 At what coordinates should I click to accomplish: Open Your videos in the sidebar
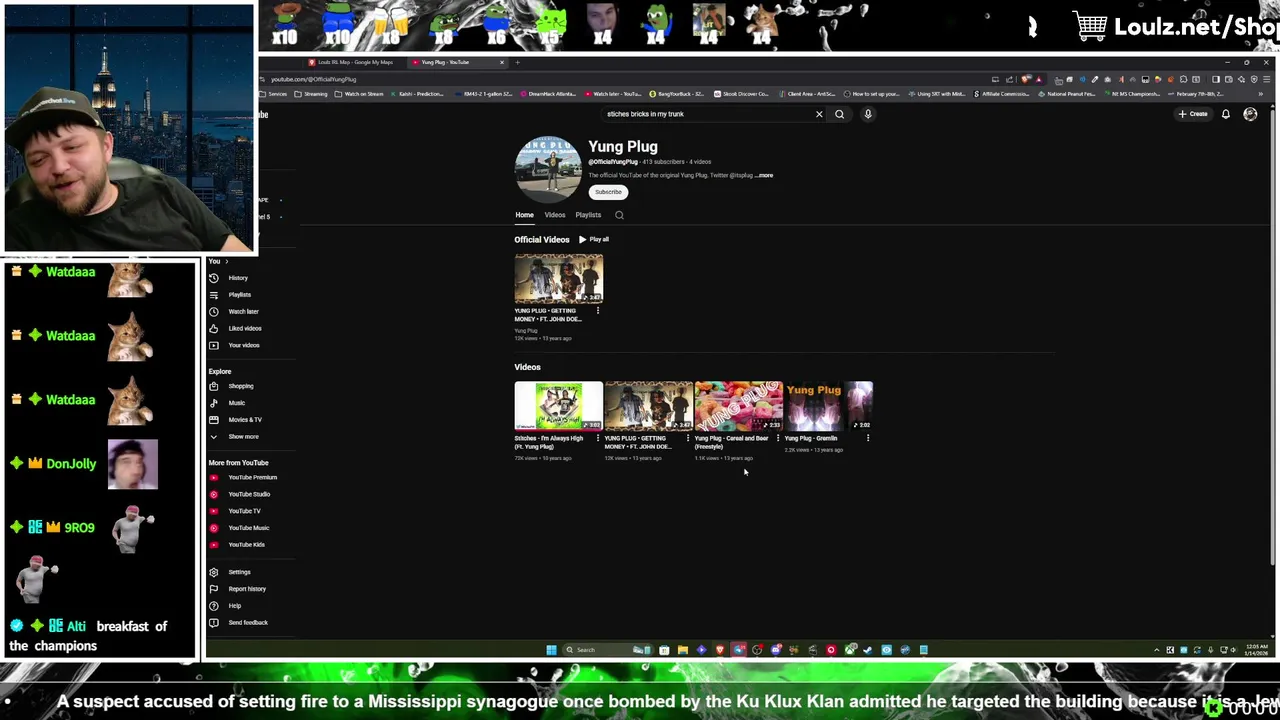click(243, 345)
